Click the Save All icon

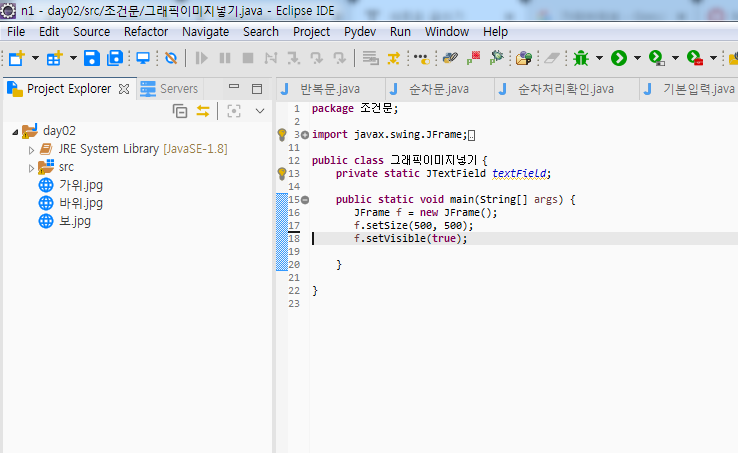[x=115, y=58]
